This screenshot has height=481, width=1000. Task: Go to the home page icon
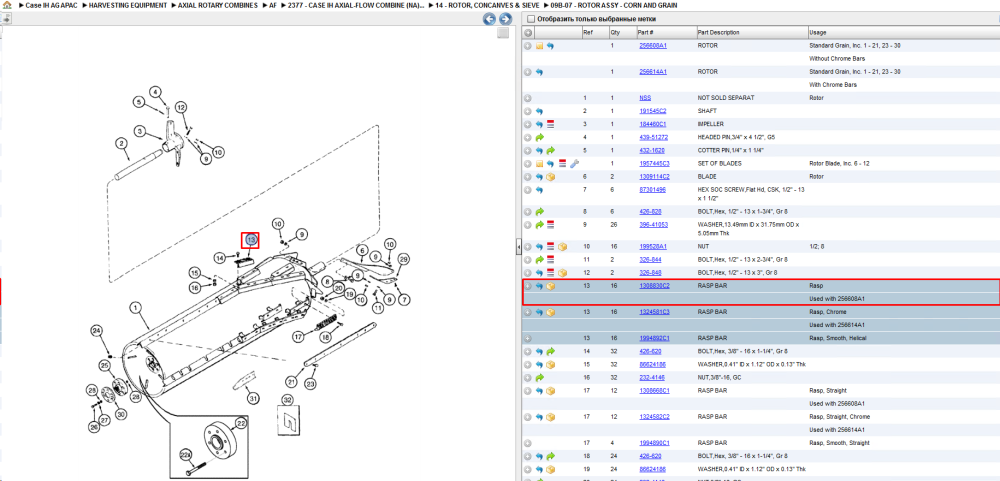(7, 5)
